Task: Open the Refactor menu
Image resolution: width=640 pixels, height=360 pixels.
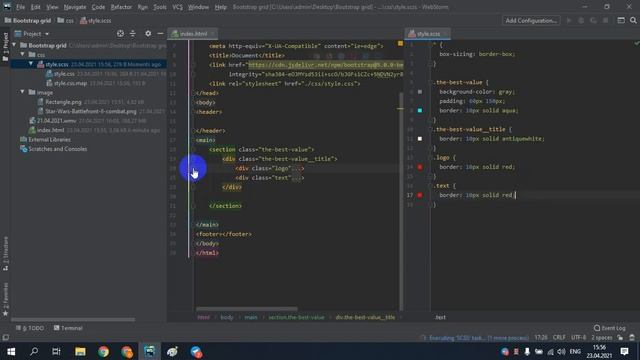Action: pyautogui.click(x=121, y=7)
